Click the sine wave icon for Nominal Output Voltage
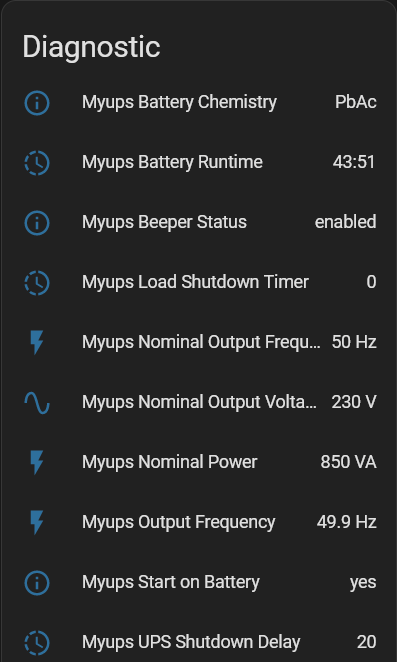397x662 pixels. tap(37, 402)
